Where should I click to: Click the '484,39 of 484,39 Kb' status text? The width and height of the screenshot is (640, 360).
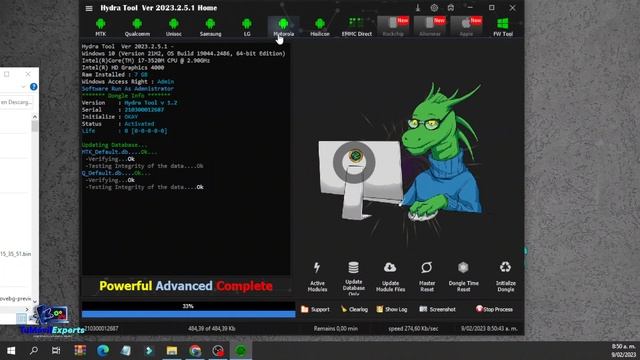point(211,329)
